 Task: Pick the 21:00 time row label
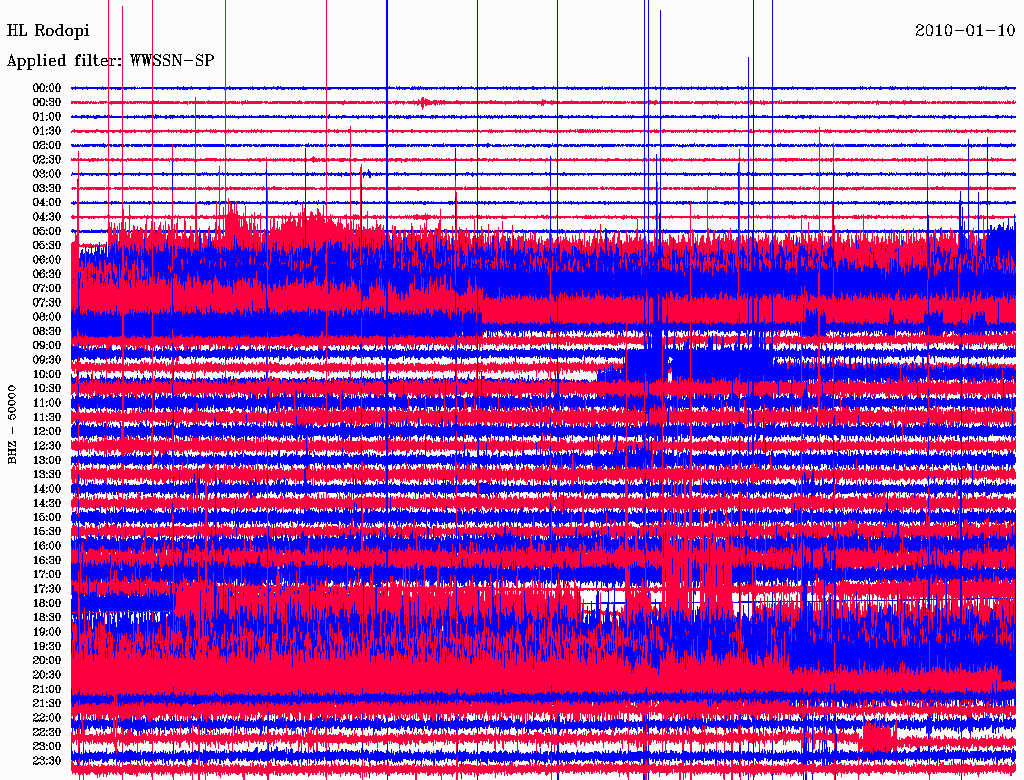[47, 689]
